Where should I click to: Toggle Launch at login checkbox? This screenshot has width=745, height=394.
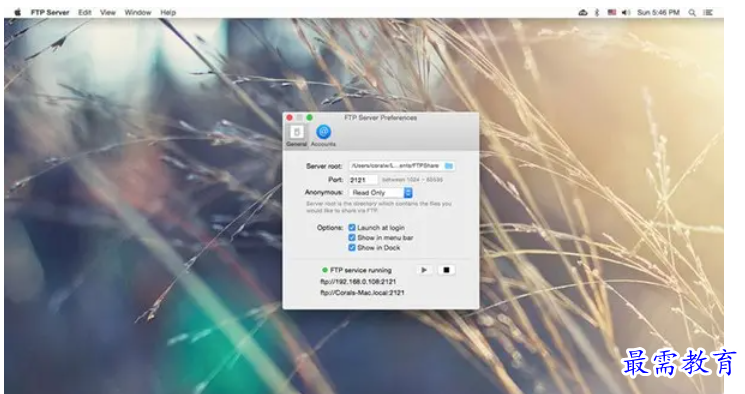pos(352,228)
